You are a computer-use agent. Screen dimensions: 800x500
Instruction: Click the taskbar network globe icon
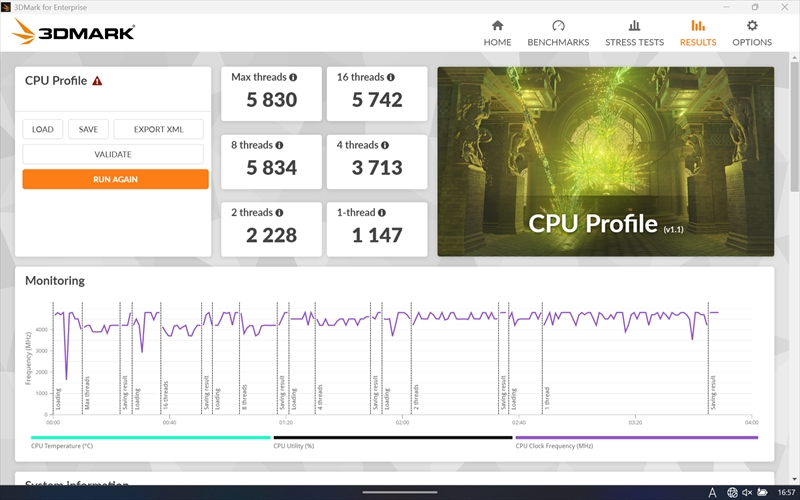click(x=732, y=492)
